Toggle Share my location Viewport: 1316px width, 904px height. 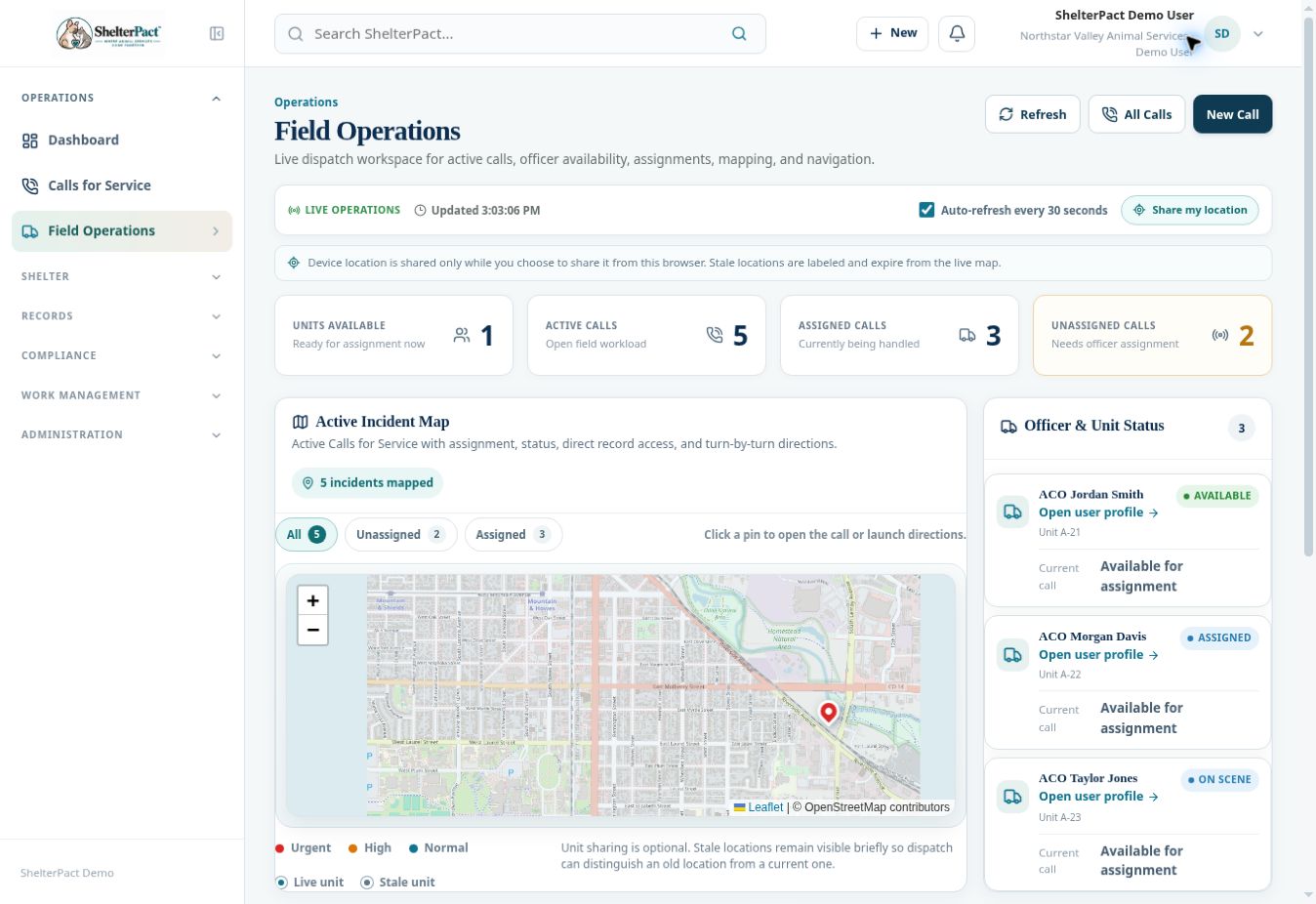1190,210
